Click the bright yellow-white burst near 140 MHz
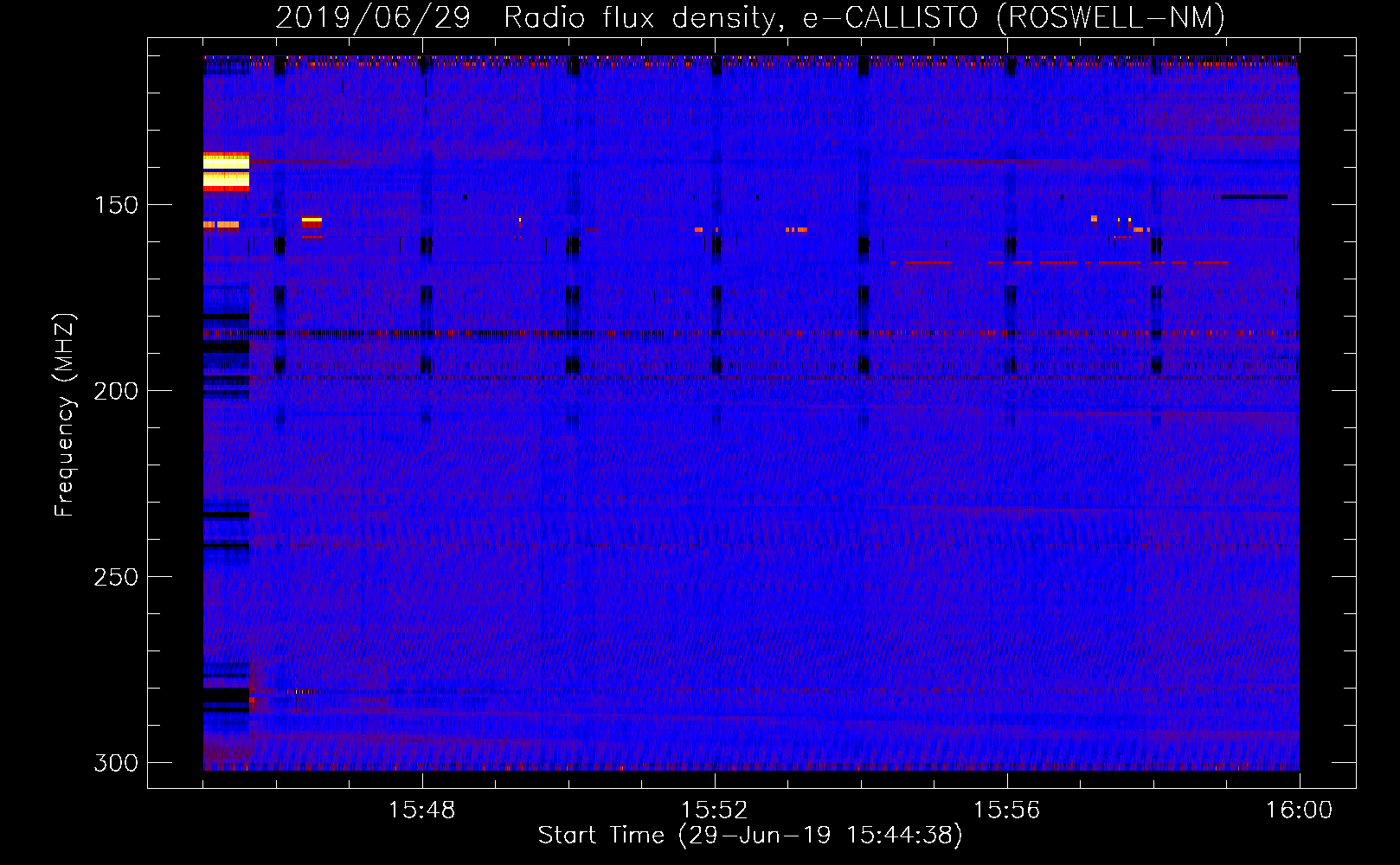 pyautogui.click(x=226, y=171)
